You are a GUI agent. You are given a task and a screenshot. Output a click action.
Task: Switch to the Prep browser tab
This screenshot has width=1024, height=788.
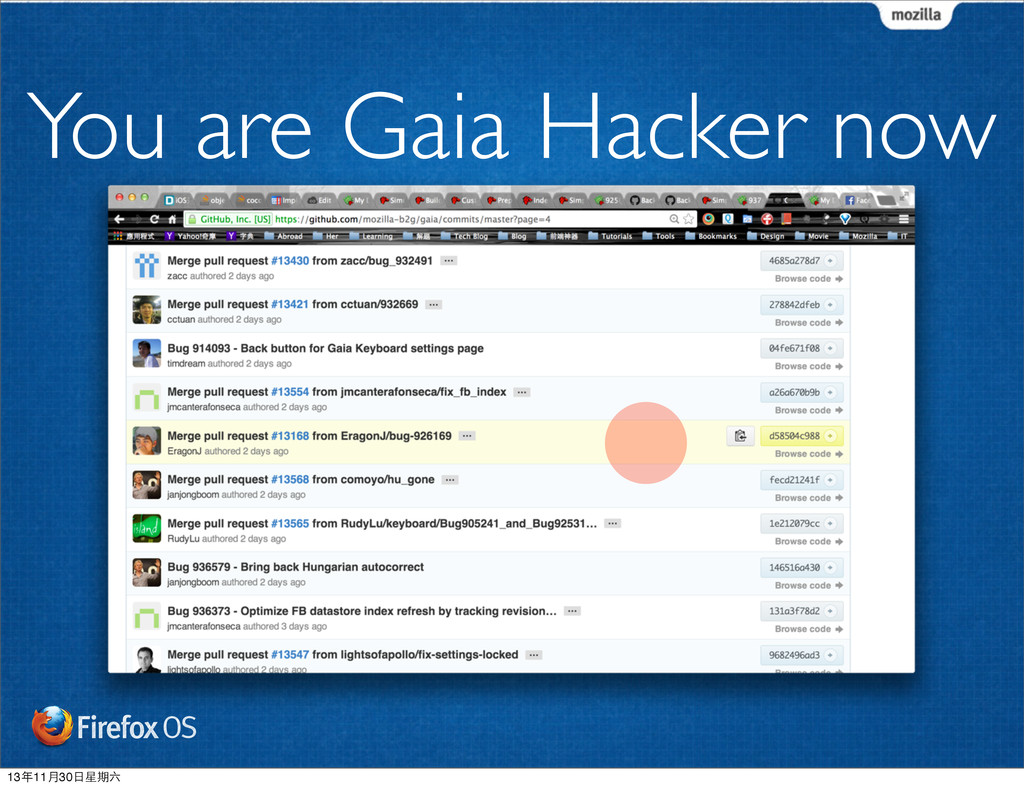coord(499,200)
